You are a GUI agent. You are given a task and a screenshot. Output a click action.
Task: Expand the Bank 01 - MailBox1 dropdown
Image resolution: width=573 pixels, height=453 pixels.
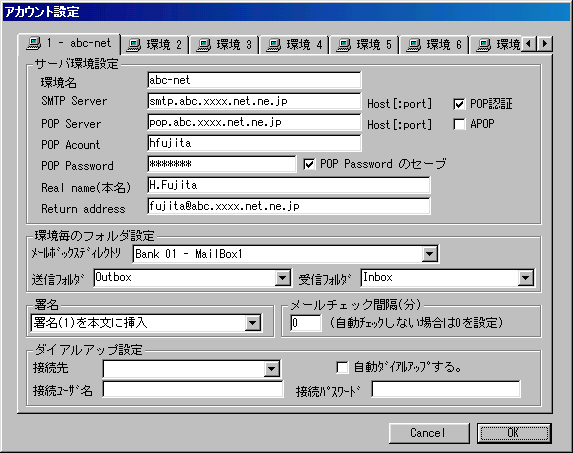[429, 254]
